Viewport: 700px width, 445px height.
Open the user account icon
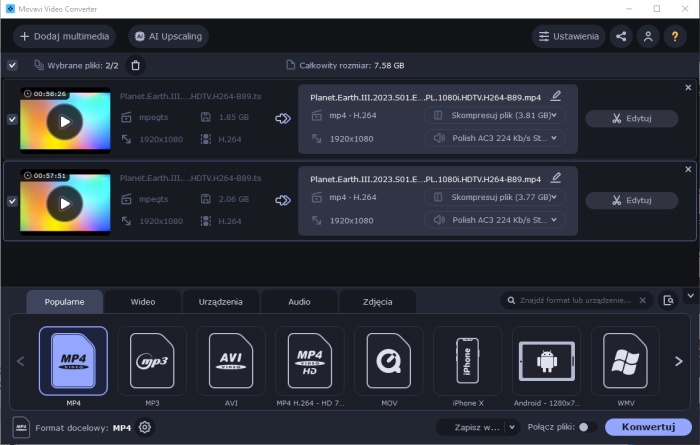(x=648, y=36)
